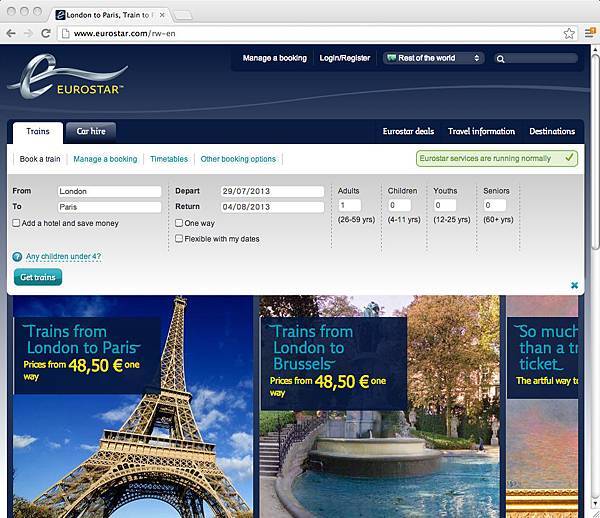Viewport: 600px width, 518px height.
Task: Close the London to Paris browser tab
Action: 162,15
